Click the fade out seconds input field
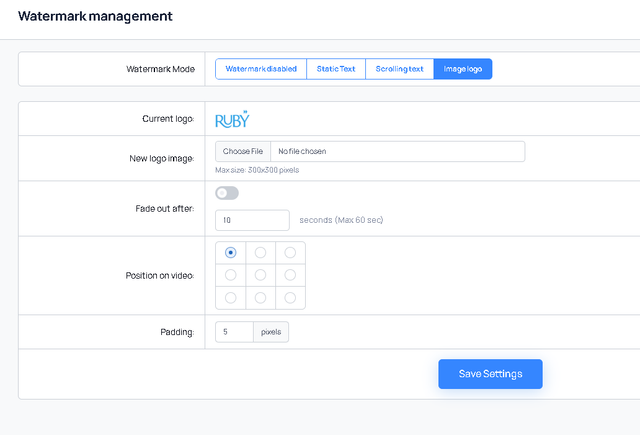Viewport: 640px width, 435px height. (x=252, y=220)
